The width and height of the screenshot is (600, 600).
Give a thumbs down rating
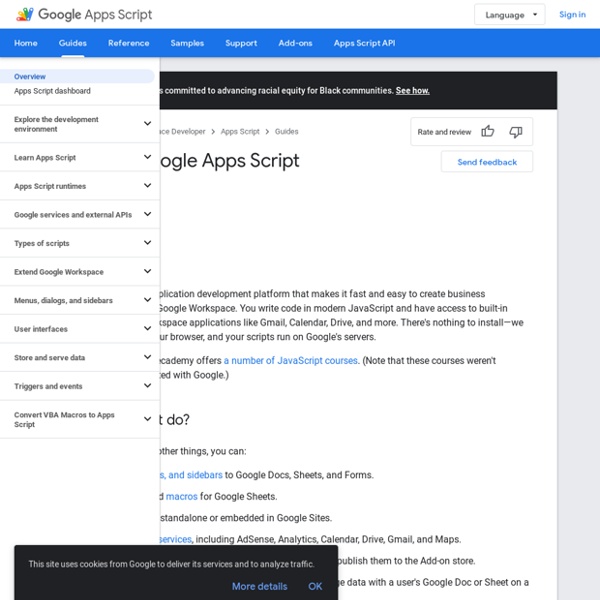(x=515, y=132)
